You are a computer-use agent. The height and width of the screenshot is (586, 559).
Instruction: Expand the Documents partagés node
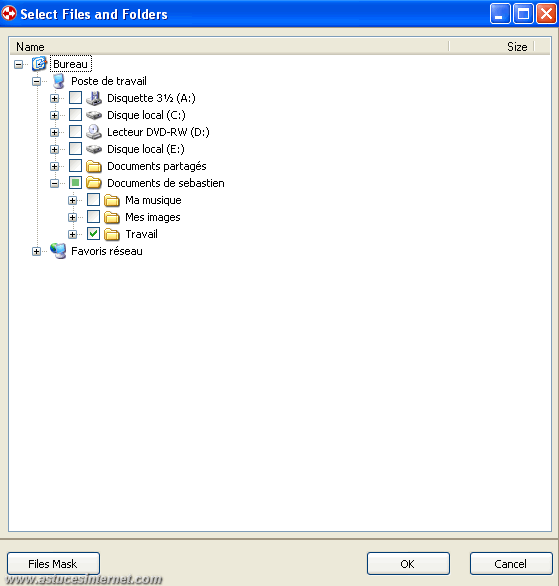pyautogui.click(x=55, y=166)
